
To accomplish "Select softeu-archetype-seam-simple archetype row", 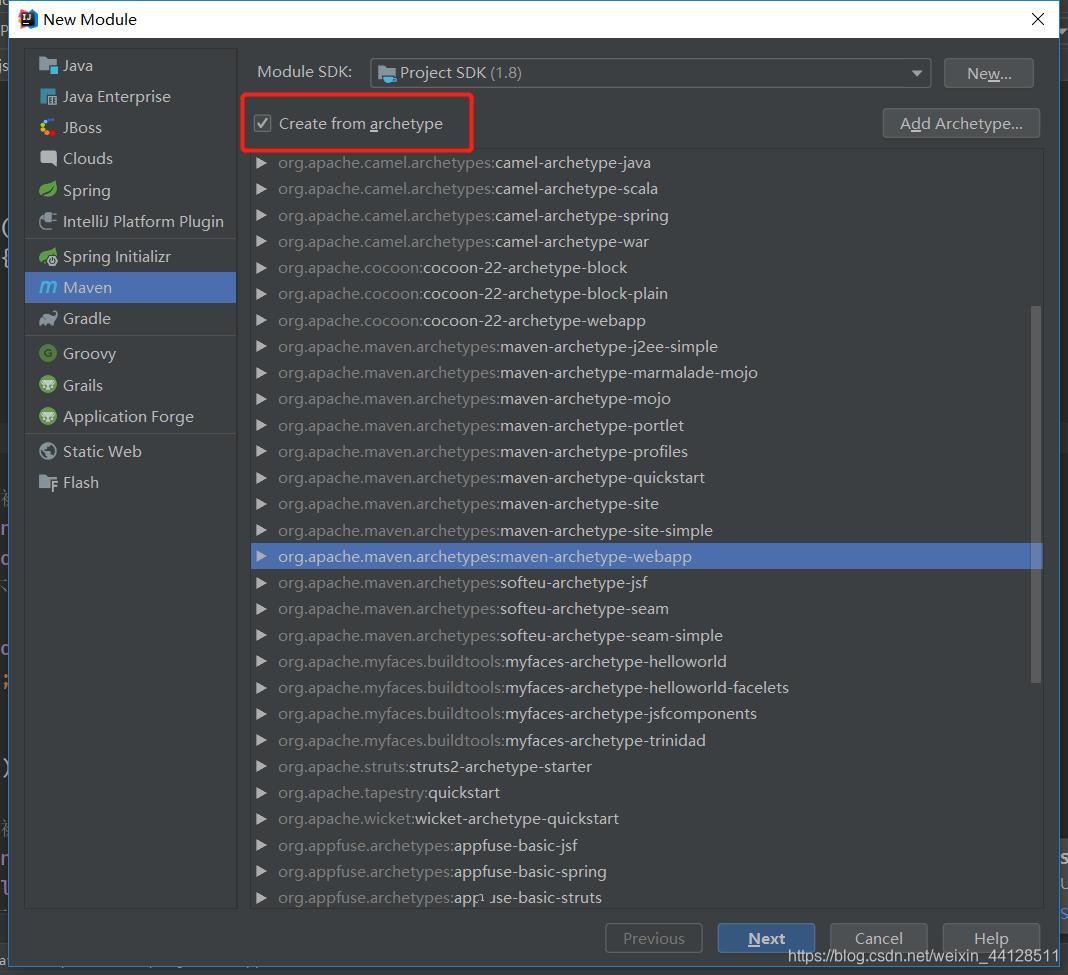I will click(x=646, y=635).
